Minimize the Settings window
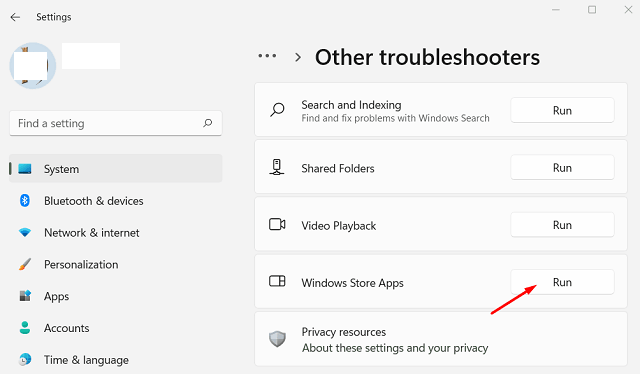This screenshot has width=640, height=374. click(556, 9)
